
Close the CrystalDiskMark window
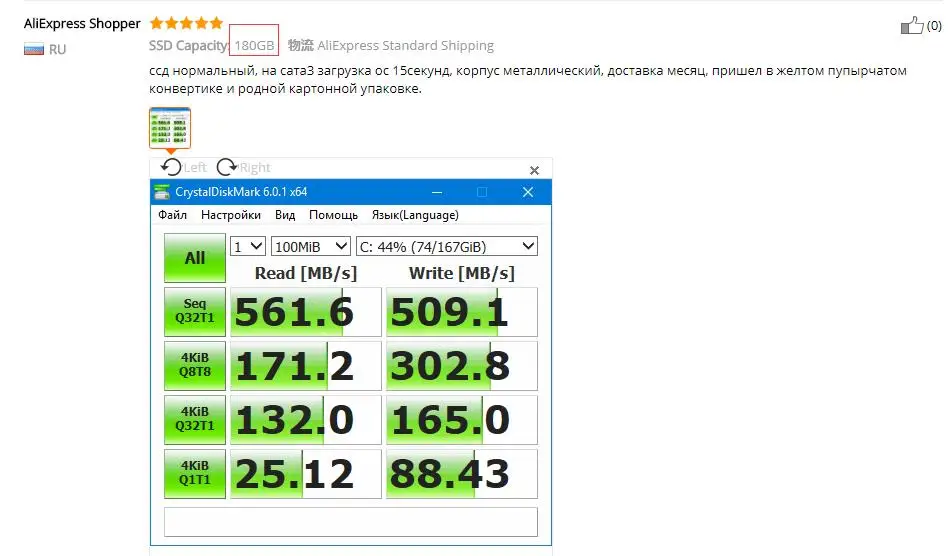(528, 192)
